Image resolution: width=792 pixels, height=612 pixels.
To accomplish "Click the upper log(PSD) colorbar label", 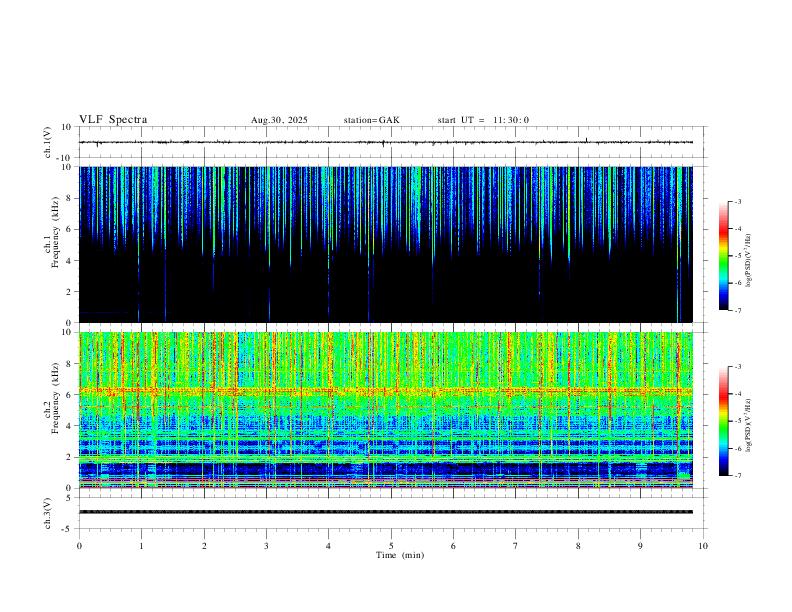I will (749, 261).
